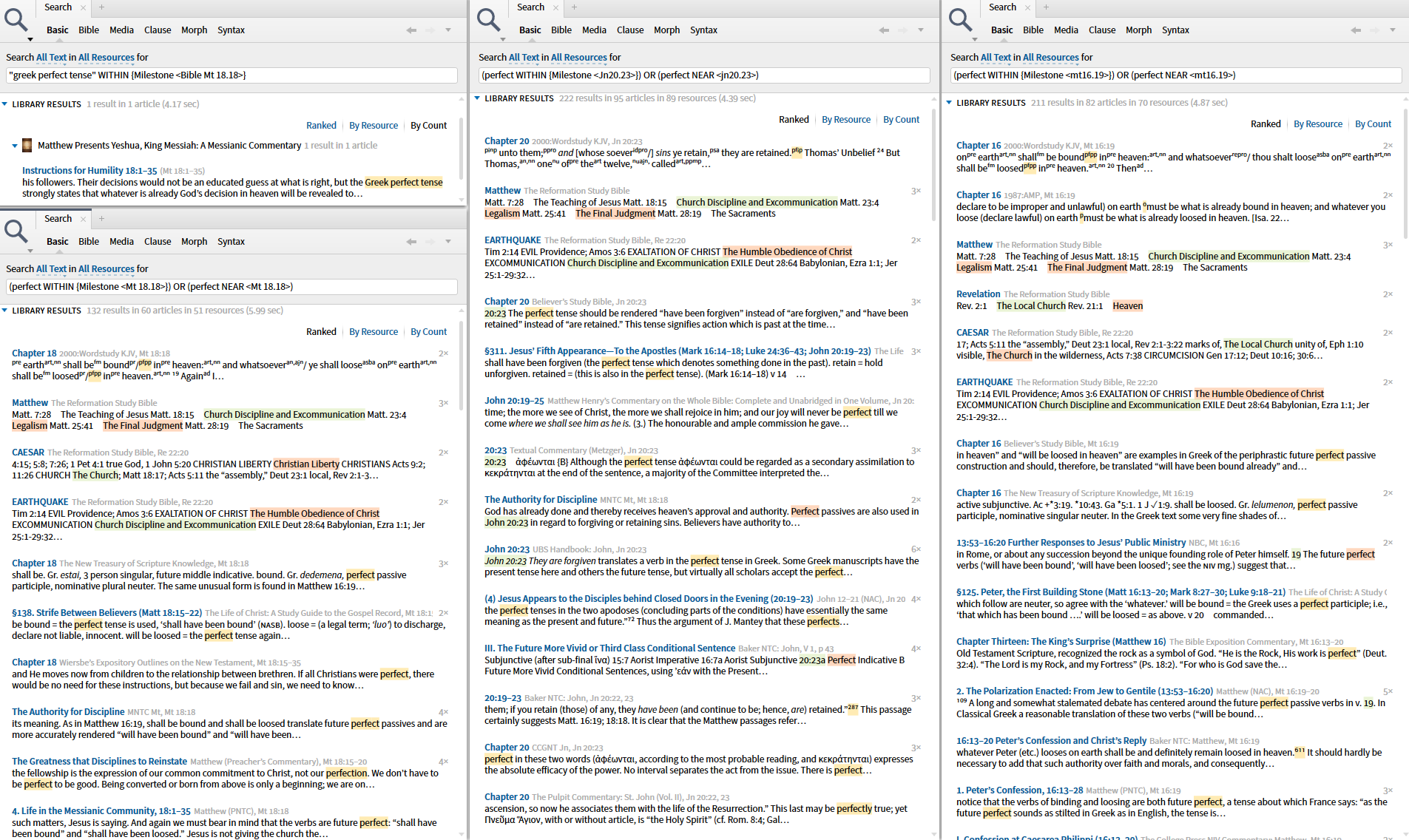
Task: Open panel menu arrow in "greek perfect tense" panel
Action: (x=448, y=30)
